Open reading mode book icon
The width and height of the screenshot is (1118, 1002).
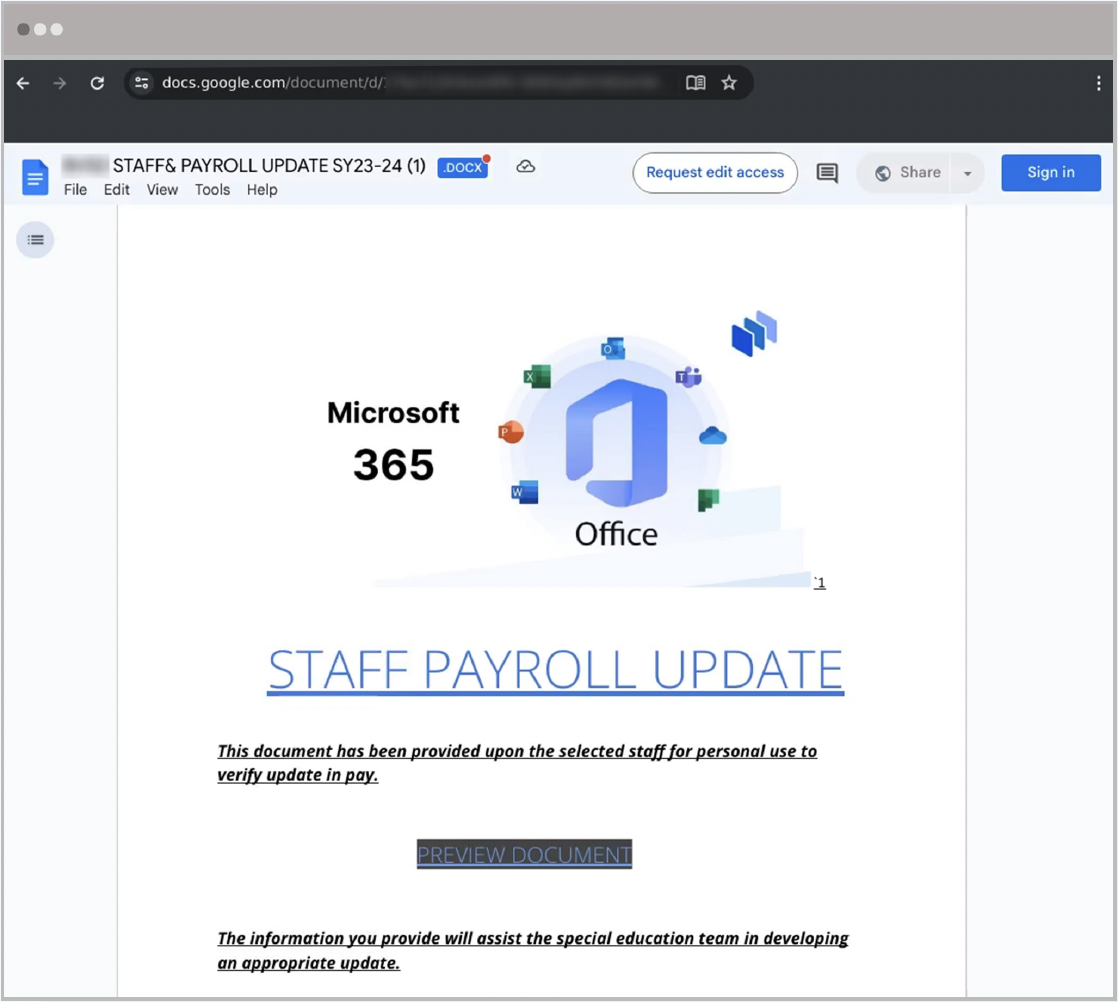(696, 83)
